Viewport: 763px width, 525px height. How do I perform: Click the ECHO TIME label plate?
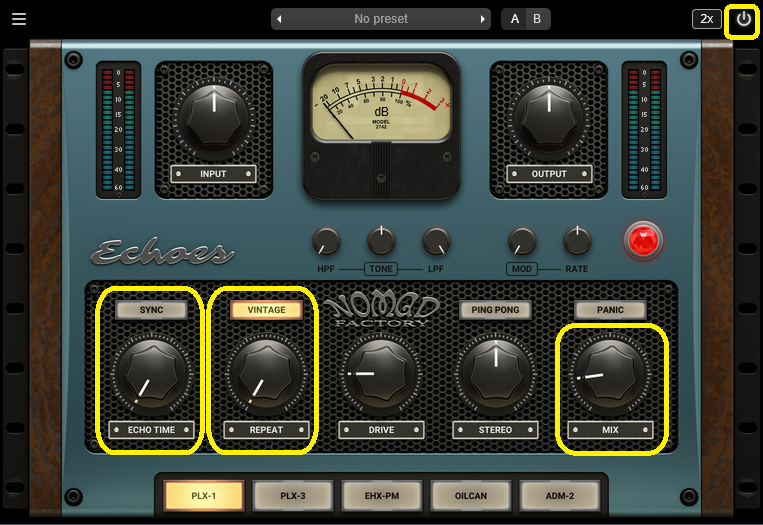coord(151,430)
